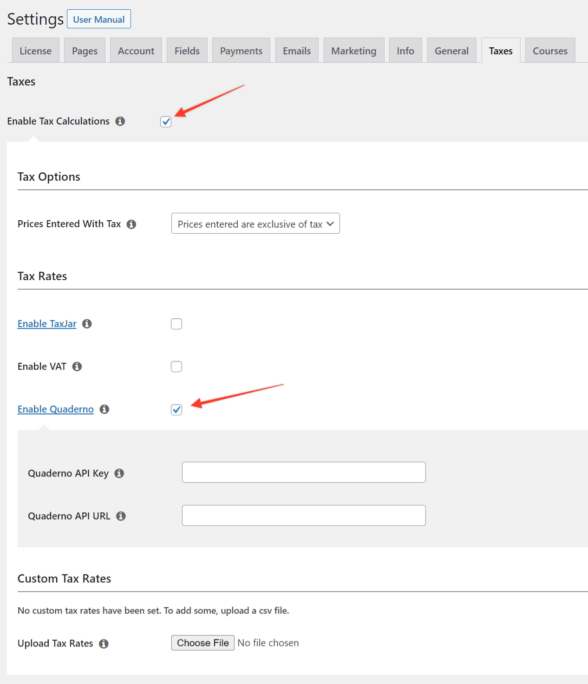Focus the Quaderno API URL field
The image size is (588, 684).
304,516
